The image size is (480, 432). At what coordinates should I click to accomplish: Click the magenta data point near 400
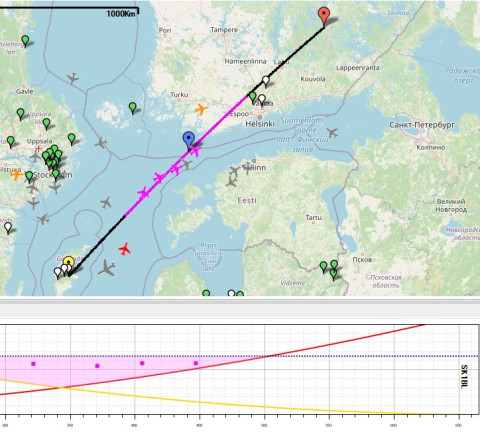click(x=142, y=363)
